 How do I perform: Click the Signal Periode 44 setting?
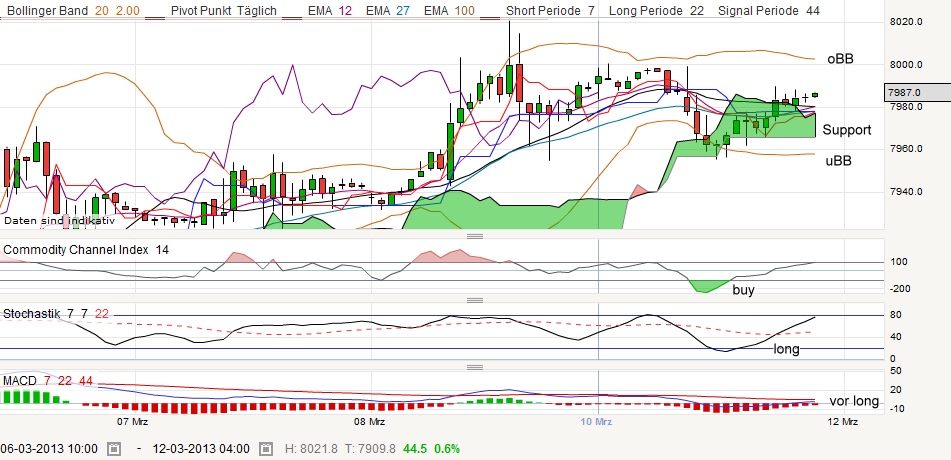click(x=767, y=11)
